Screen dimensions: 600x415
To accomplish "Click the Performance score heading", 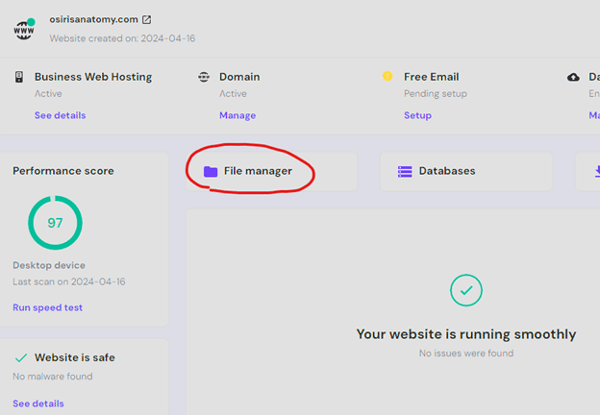I will click(x=63, y=171).
